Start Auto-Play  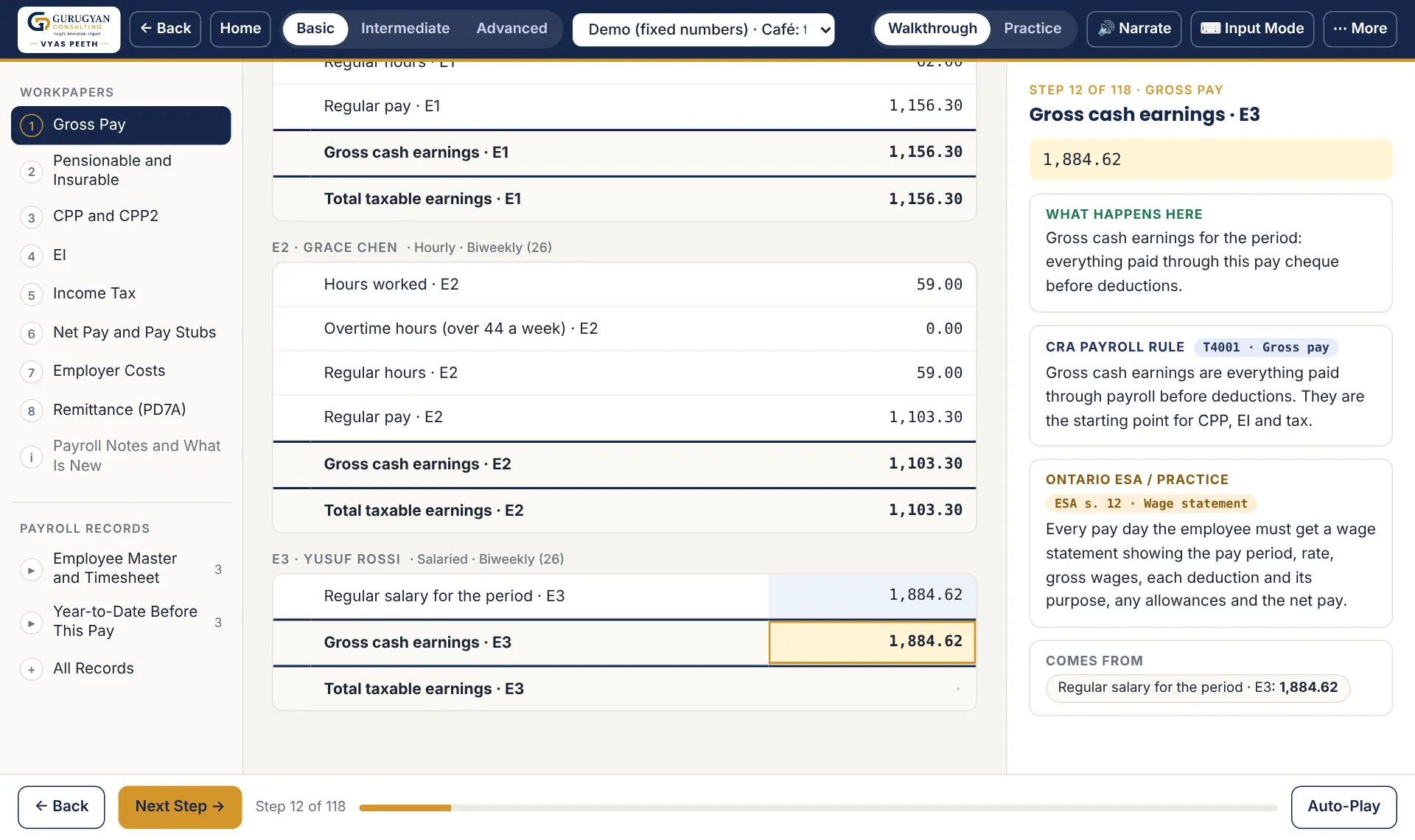pyautogui.click(x=1344, y=807)
